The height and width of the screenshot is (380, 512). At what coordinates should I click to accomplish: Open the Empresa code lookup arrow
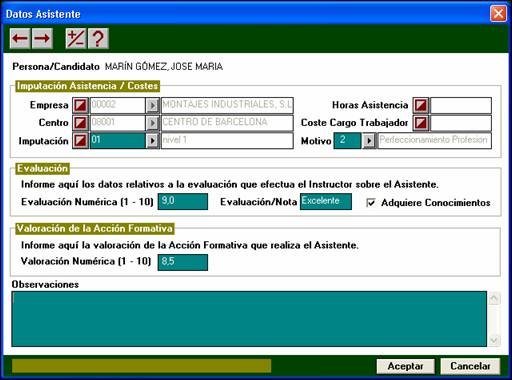[152, 105]
